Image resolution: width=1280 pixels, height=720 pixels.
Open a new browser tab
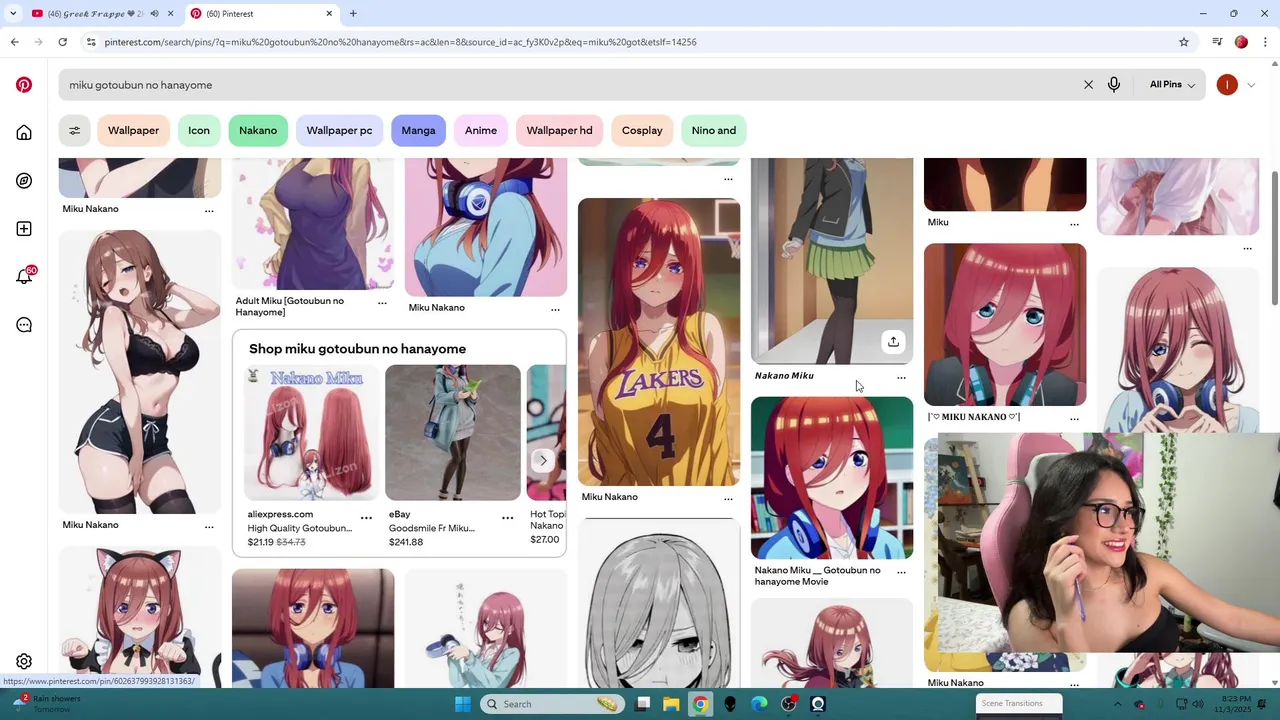click(353, 14)
